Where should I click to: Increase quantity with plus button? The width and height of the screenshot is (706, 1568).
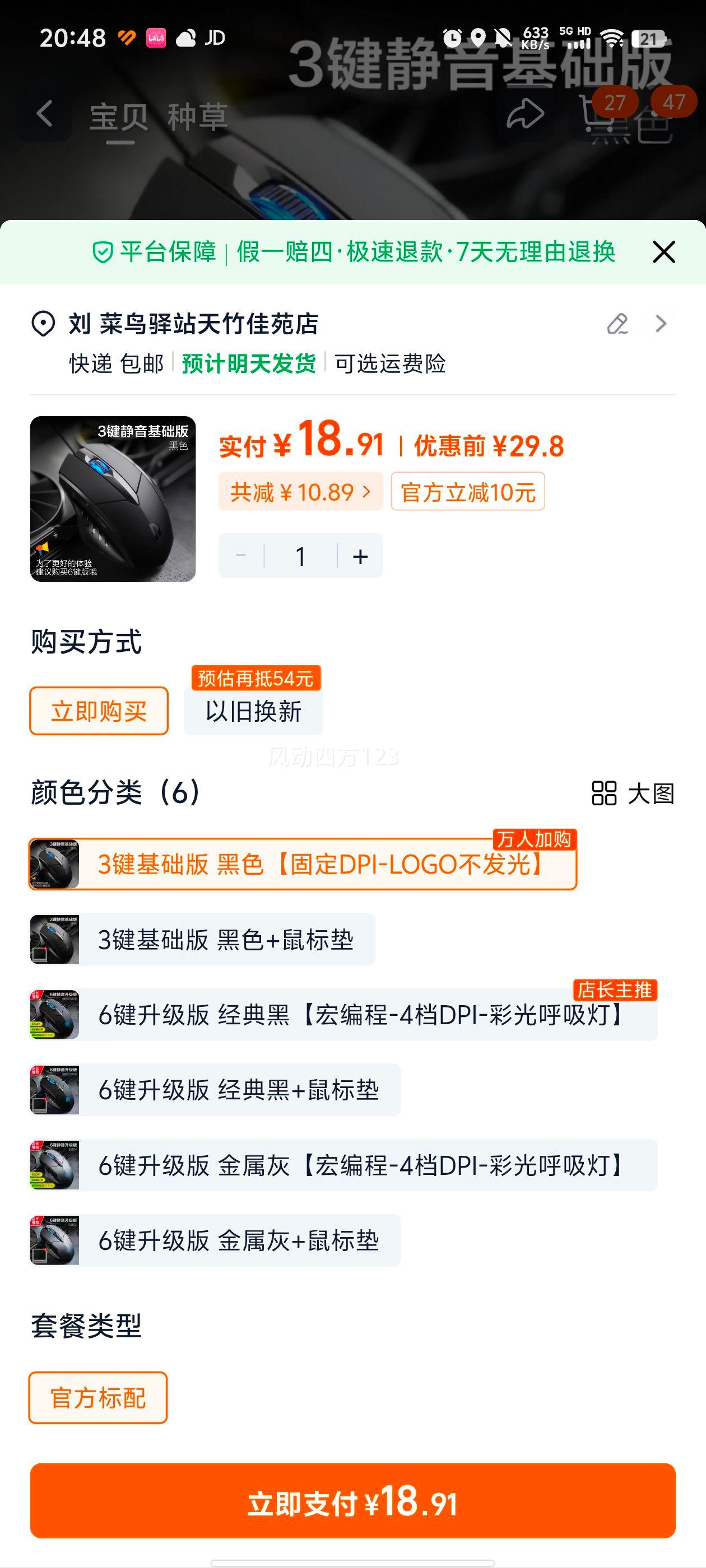(361, 556)
